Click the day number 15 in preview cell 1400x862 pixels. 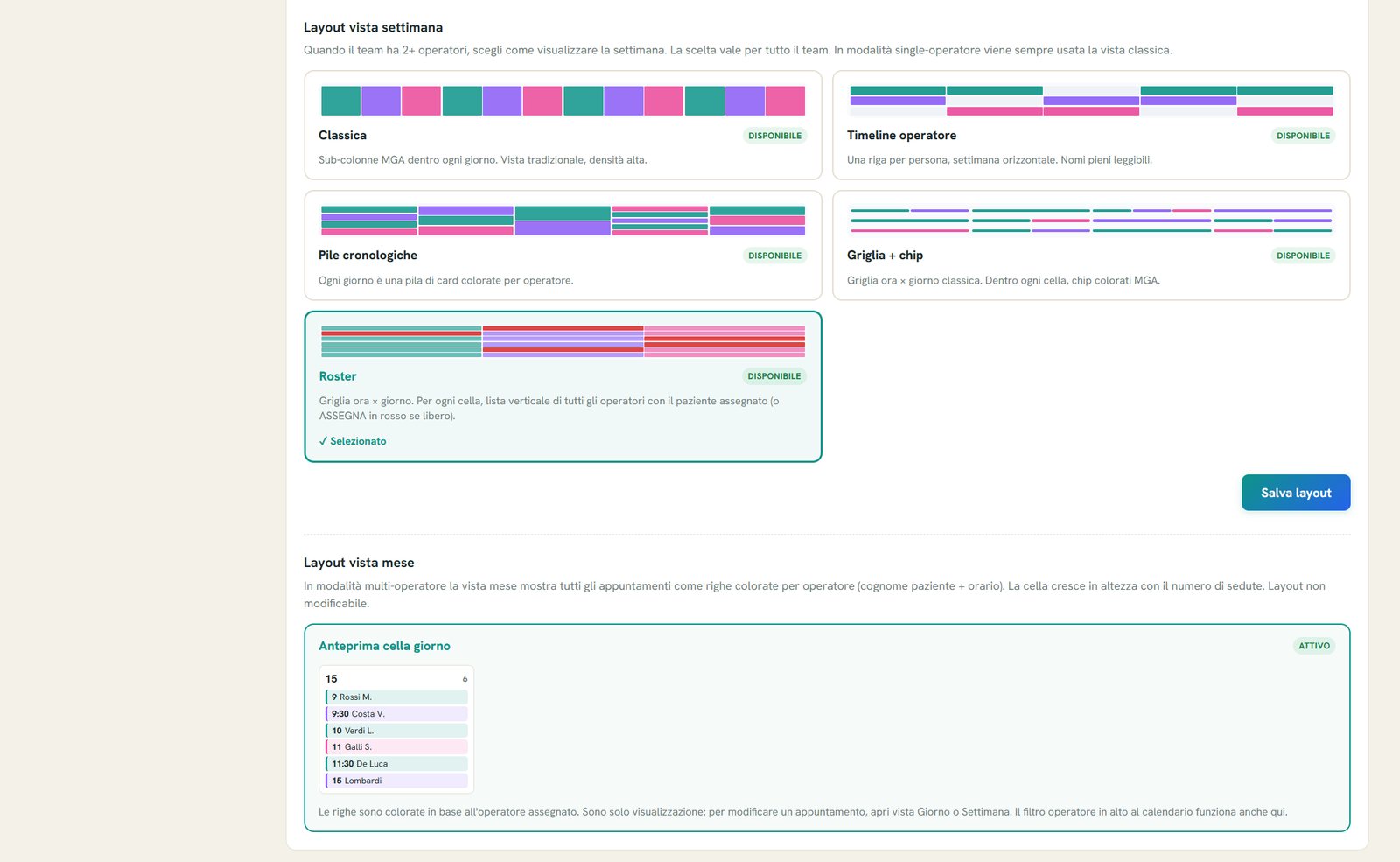pos(331,679)
